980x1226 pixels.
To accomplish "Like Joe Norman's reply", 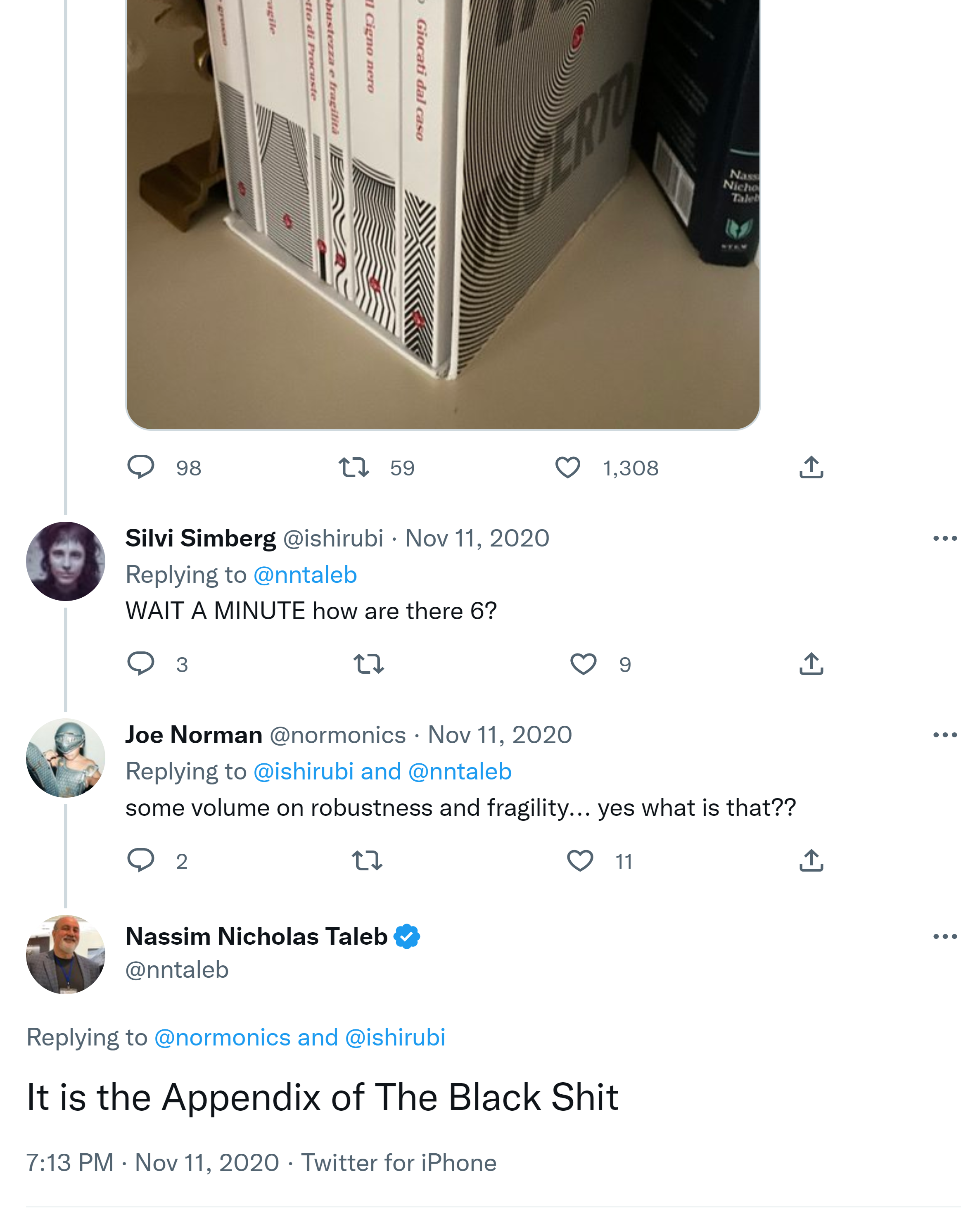I will point(580,860).
